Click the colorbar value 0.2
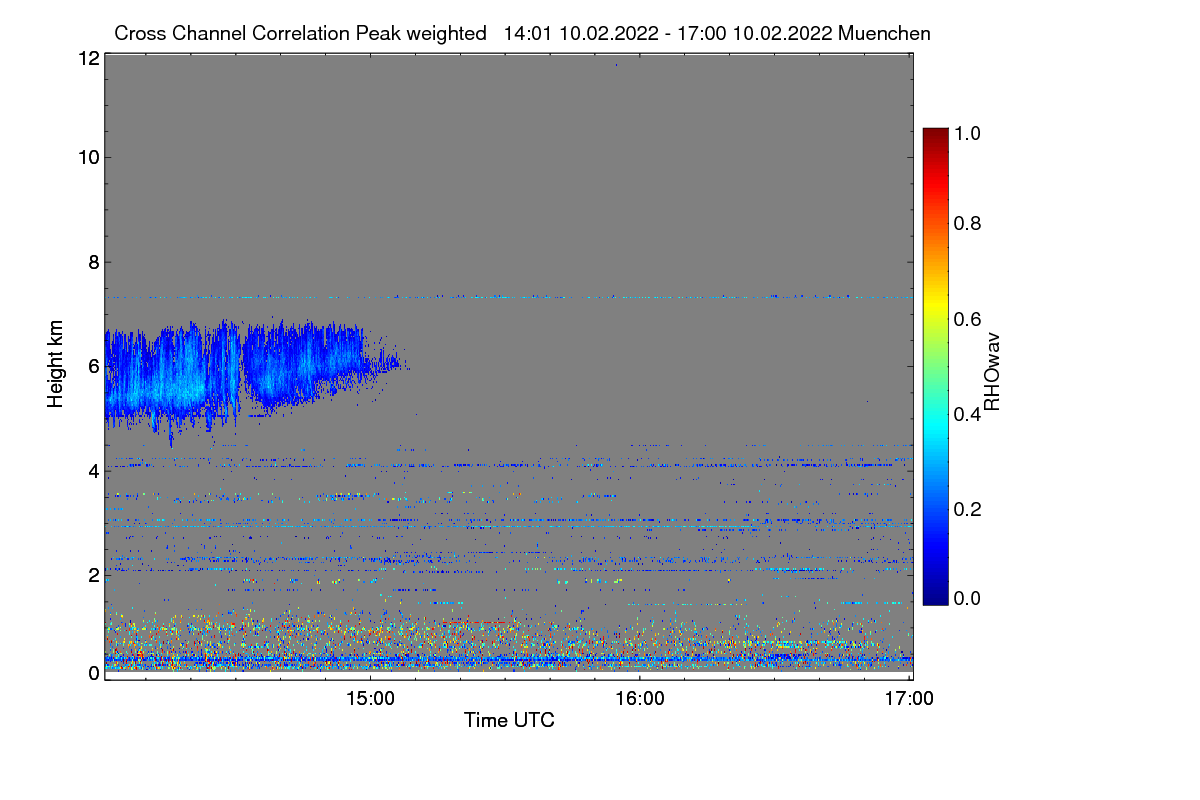This screenshot has height=800, width=1200. tap(969, 509)
